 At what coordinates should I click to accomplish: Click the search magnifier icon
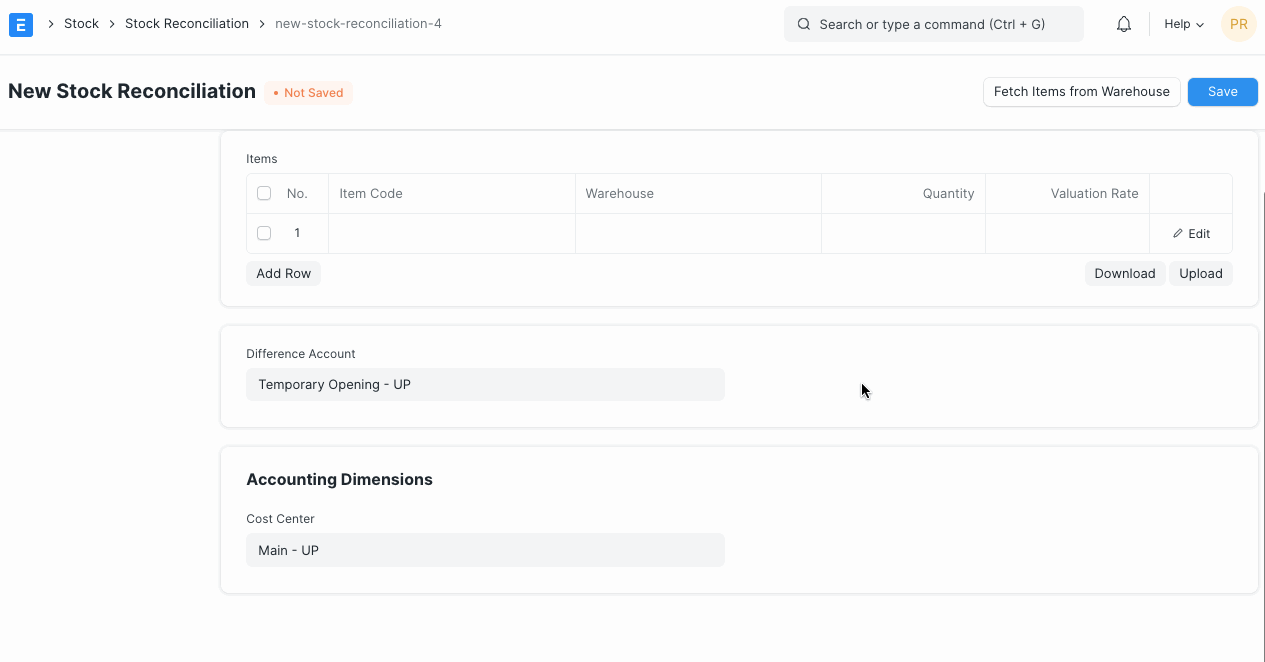803,23
